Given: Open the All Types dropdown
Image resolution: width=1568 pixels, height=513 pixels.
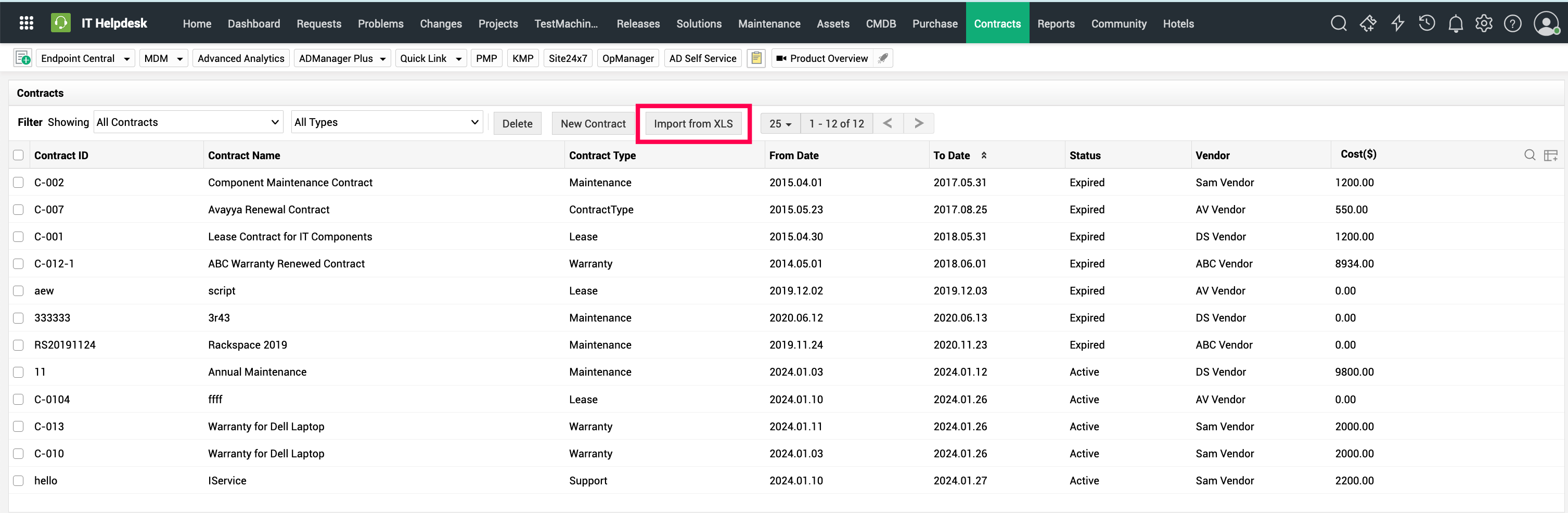Looking at the screenshot, I should coord(387,122).
